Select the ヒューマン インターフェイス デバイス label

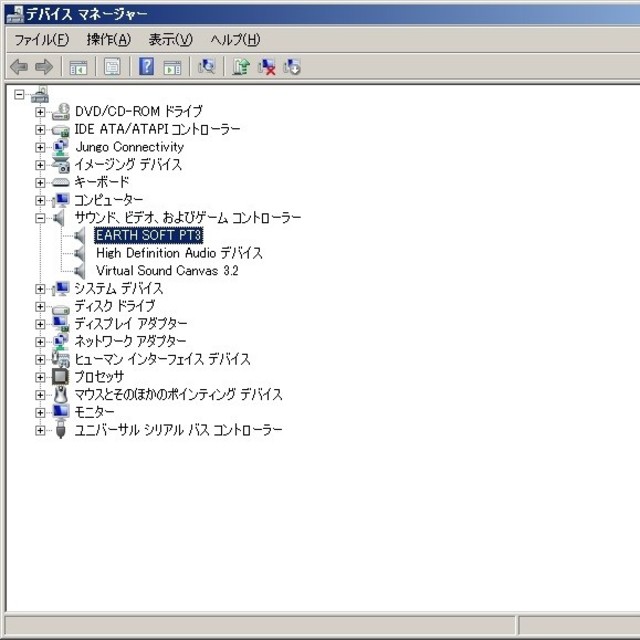(162, 359)
